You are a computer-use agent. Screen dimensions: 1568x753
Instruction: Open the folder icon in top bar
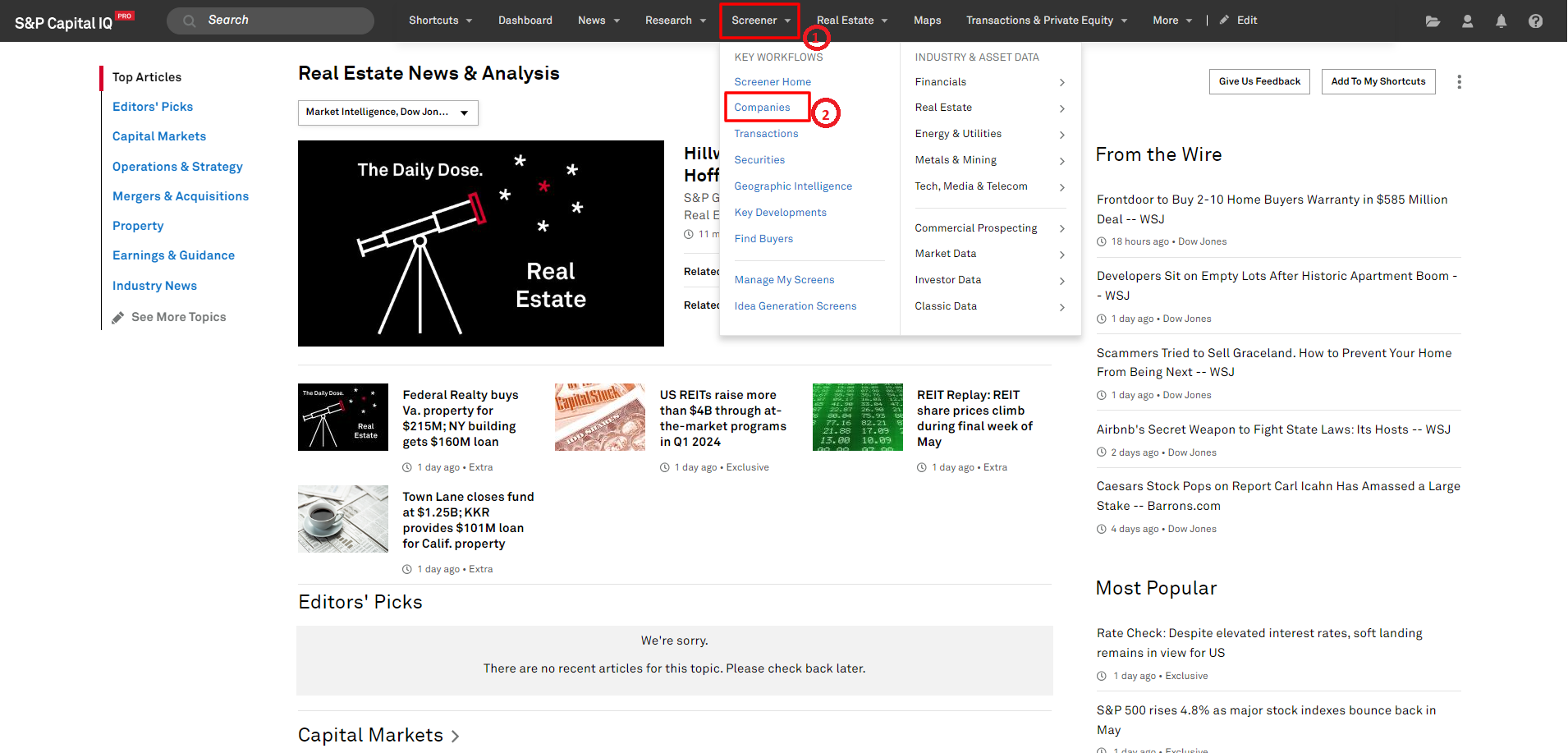coord(1433,21)
